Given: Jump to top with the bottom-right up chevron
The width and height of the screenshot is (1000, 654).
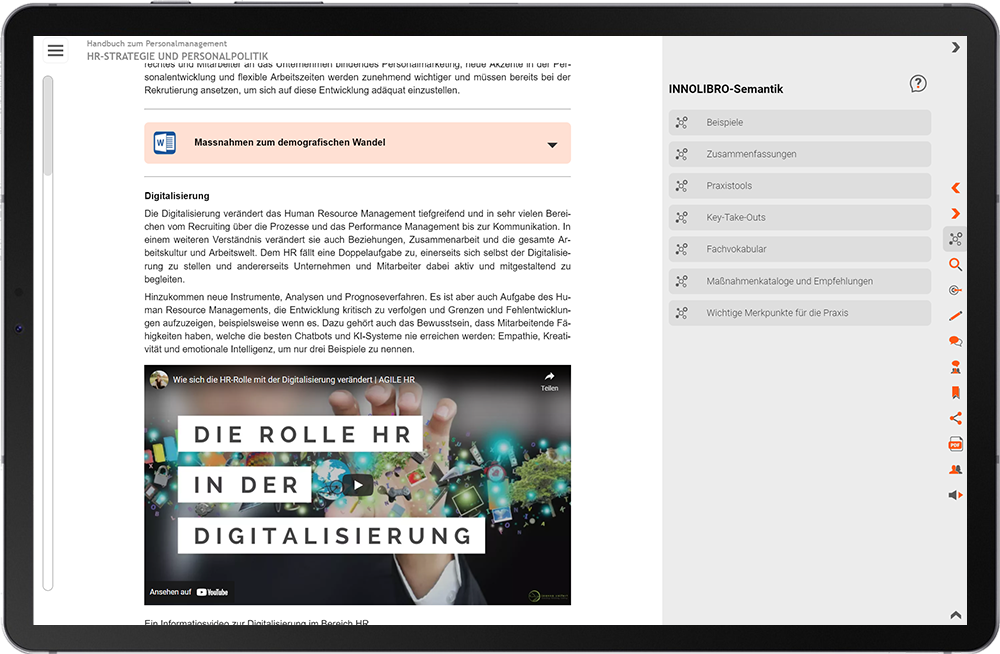Looking at the screenshot, I should [x=955, y=615].
